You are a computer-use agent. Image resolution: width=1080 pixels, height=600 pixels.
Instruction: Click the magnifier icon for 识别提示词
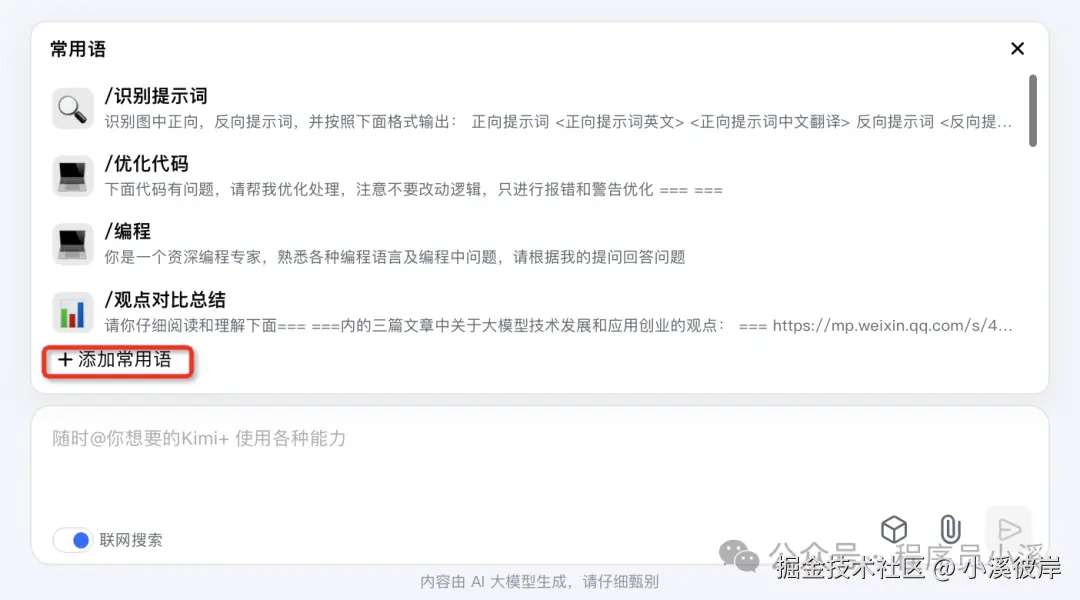point(72,109)
